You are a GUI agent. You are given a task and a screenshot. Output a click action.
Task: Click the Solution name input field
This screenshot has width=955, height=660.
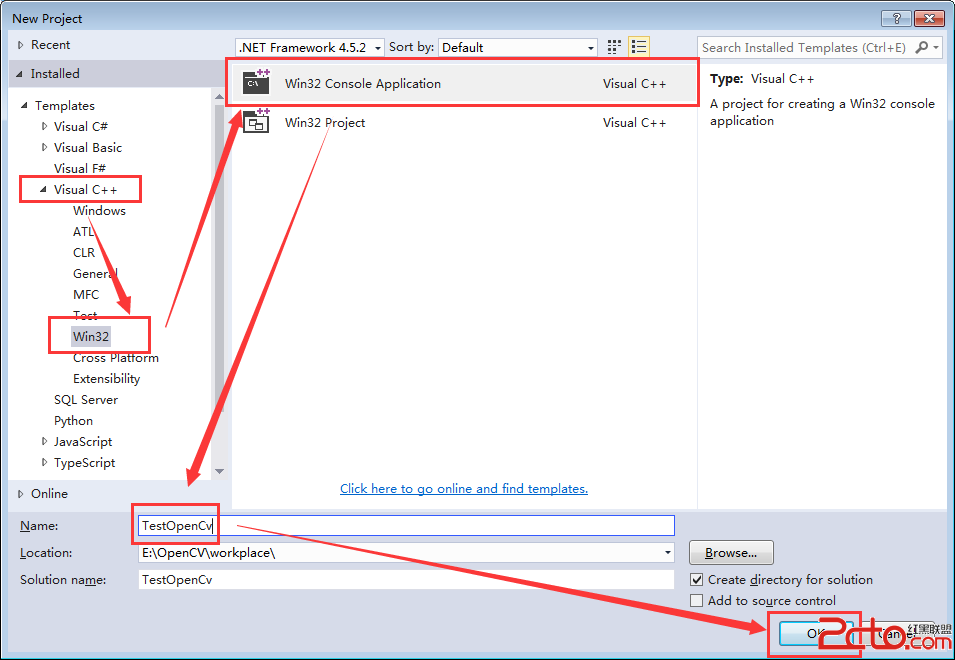pyautogui.click(x=406, y=580)
